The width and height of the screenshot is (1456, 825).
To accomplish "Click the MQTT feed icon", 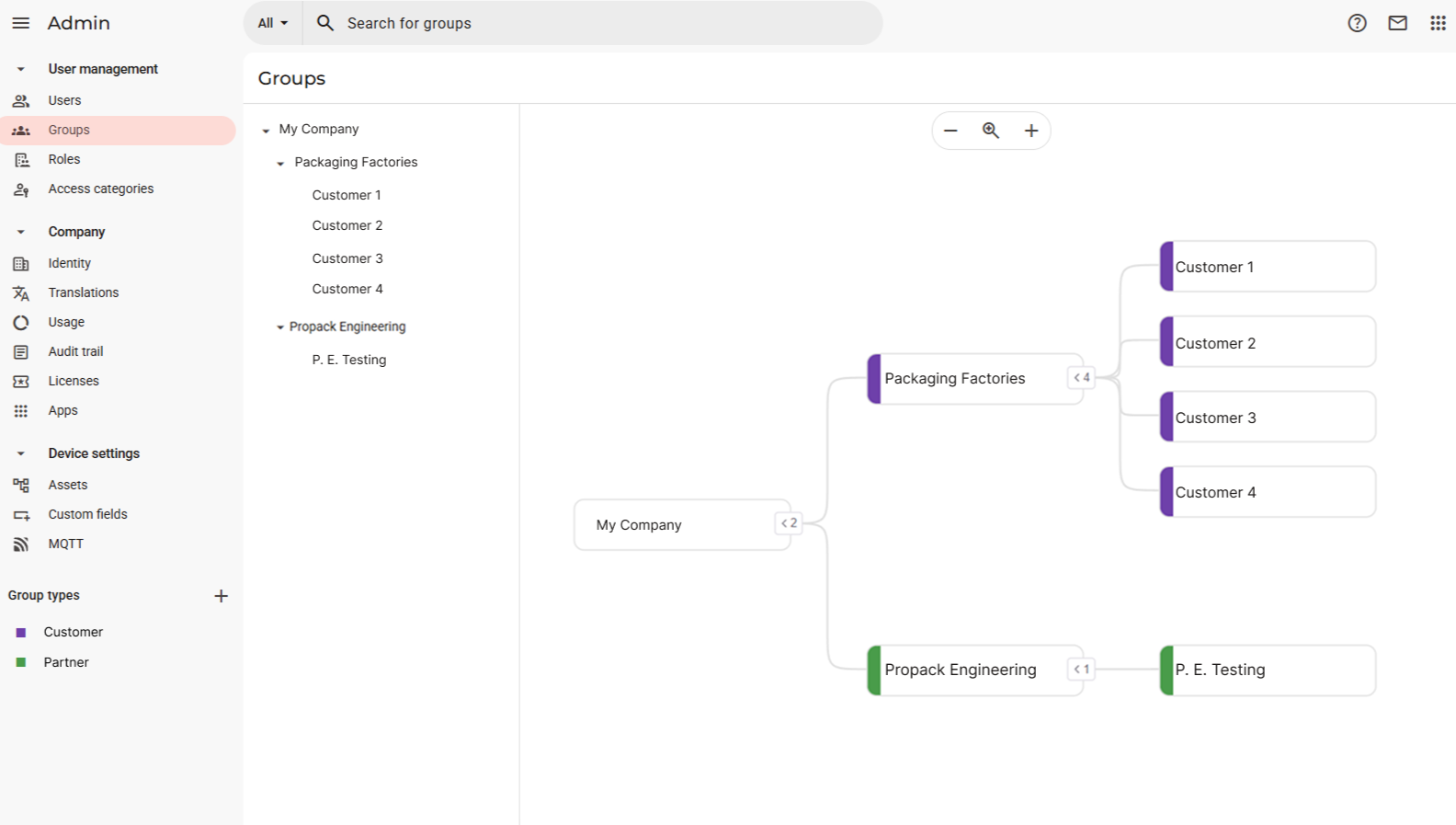I will click(x=21, y=544).
